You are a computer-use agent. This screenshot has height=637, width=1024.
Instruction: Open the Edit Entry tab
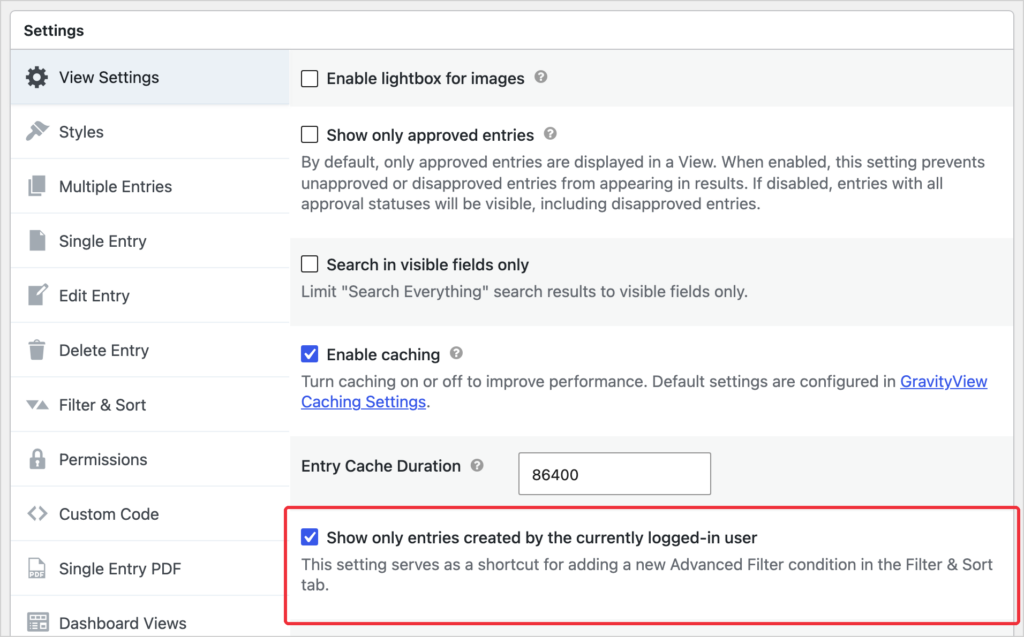click(150, 295)
